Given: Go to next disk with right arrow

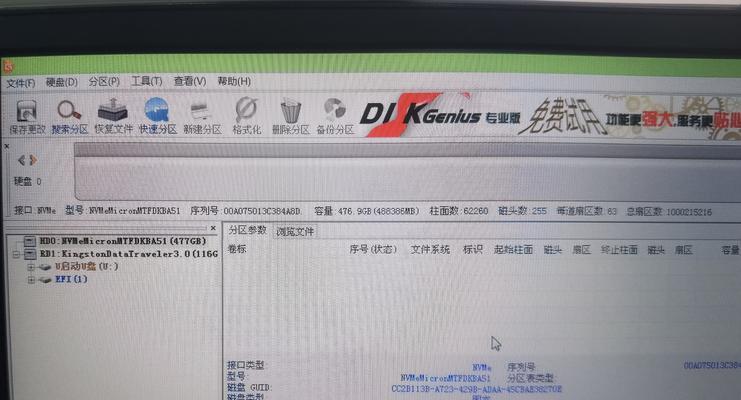Looking at the screenshot, I should [33, 160].
